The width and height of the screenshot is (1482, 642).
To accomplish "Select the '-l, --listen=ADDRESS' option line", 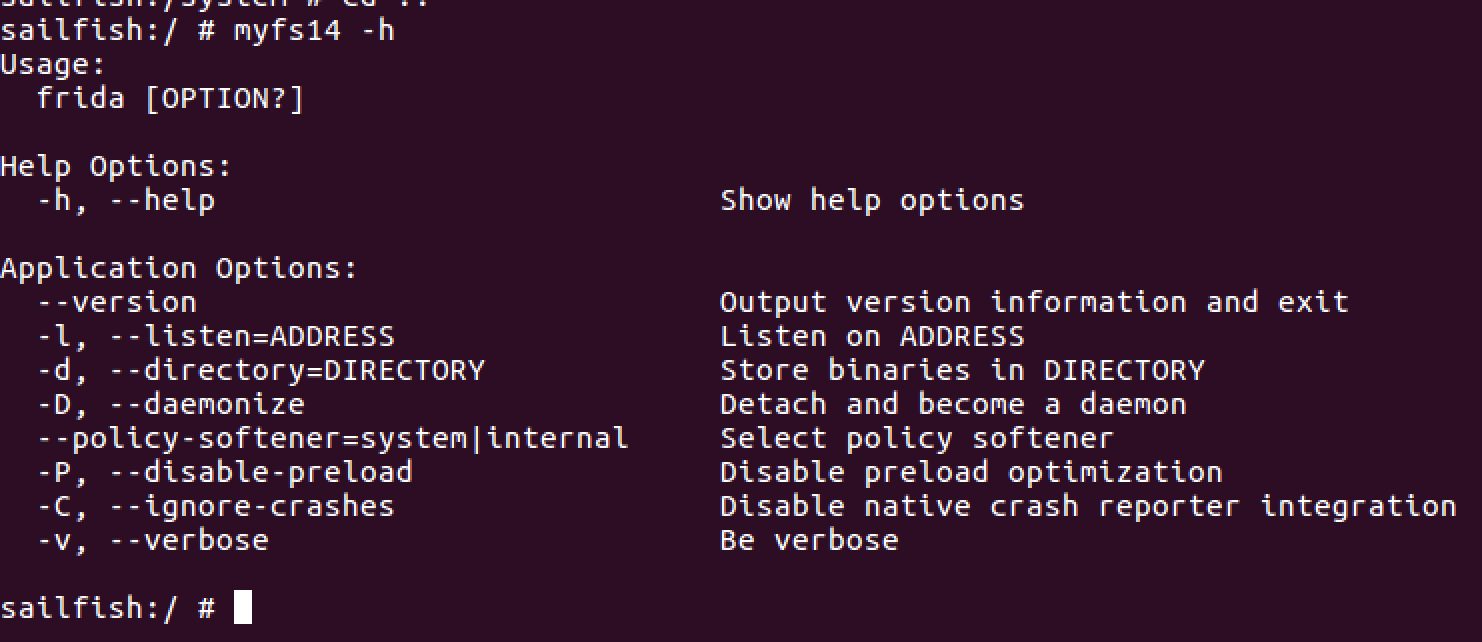I will [216, 336].
